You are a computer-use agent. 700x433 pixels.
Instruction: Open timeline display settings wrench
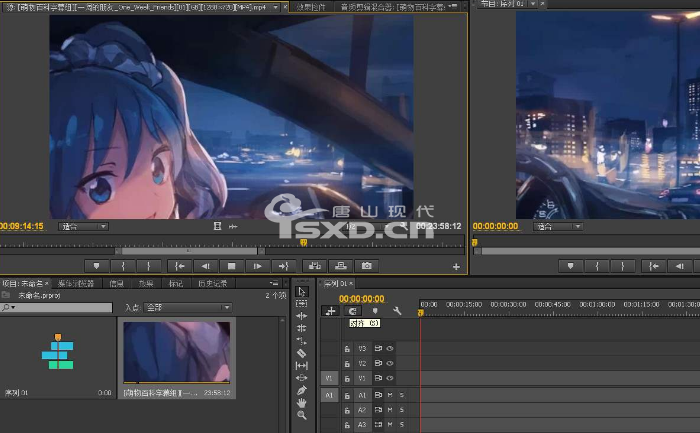[397, 311]
